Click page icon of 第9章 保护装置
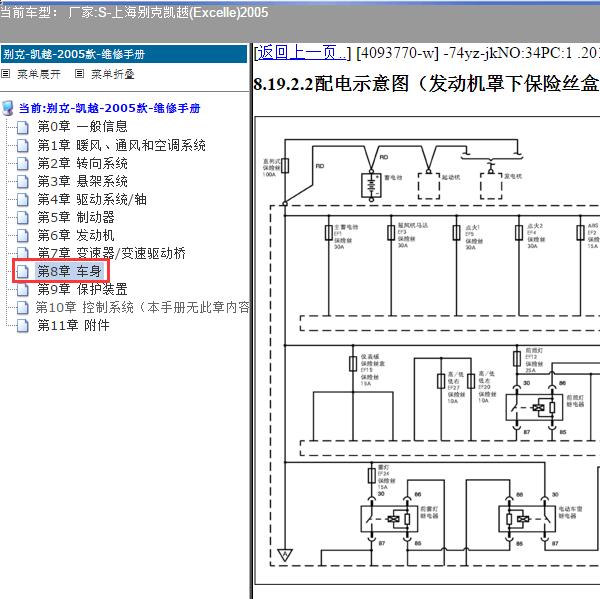Screen dimensions: 600x599 tap(23, 290)
